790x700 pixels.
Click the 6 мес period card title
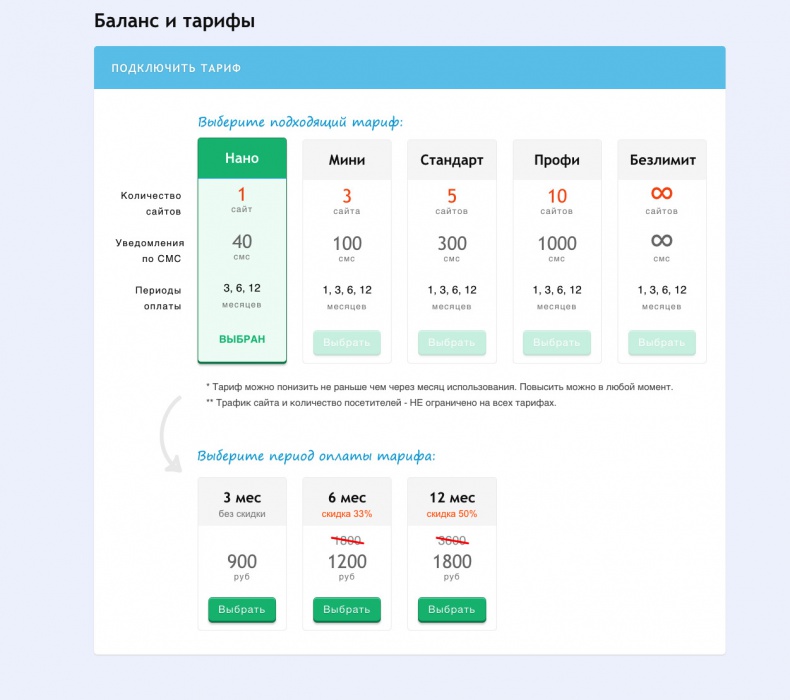347,497
